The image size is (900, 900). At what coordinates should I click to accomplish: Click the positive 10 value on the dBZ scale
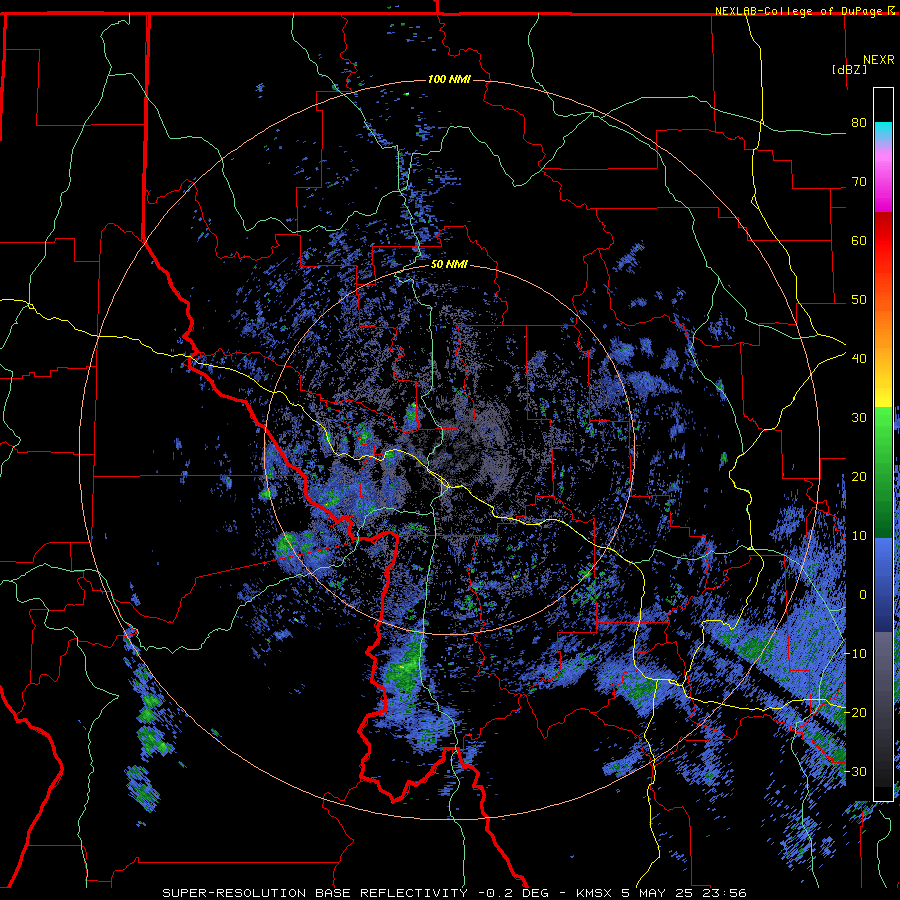pos(859,536)
